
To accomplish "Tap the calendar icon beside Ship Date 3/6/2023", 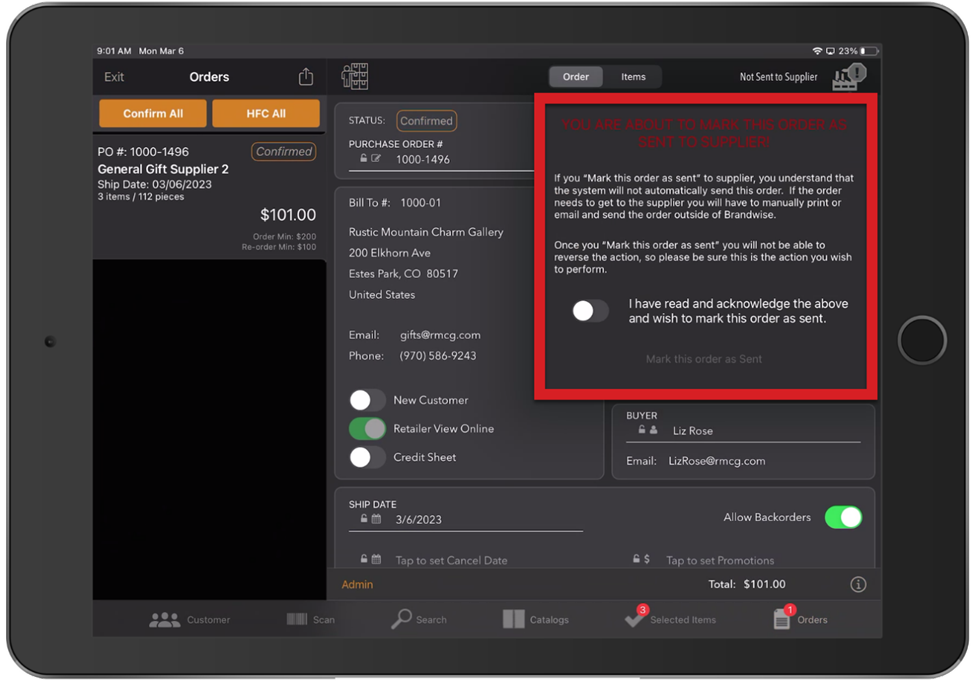I will tap(376, 519).
